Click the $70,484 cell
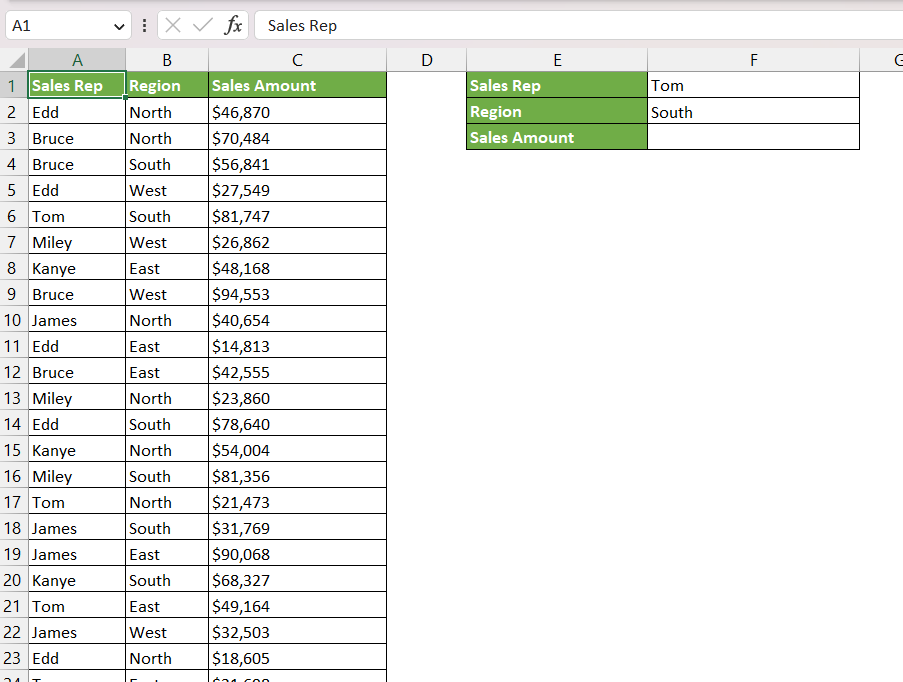Screen dimensions: 903x682 point(297,138)
